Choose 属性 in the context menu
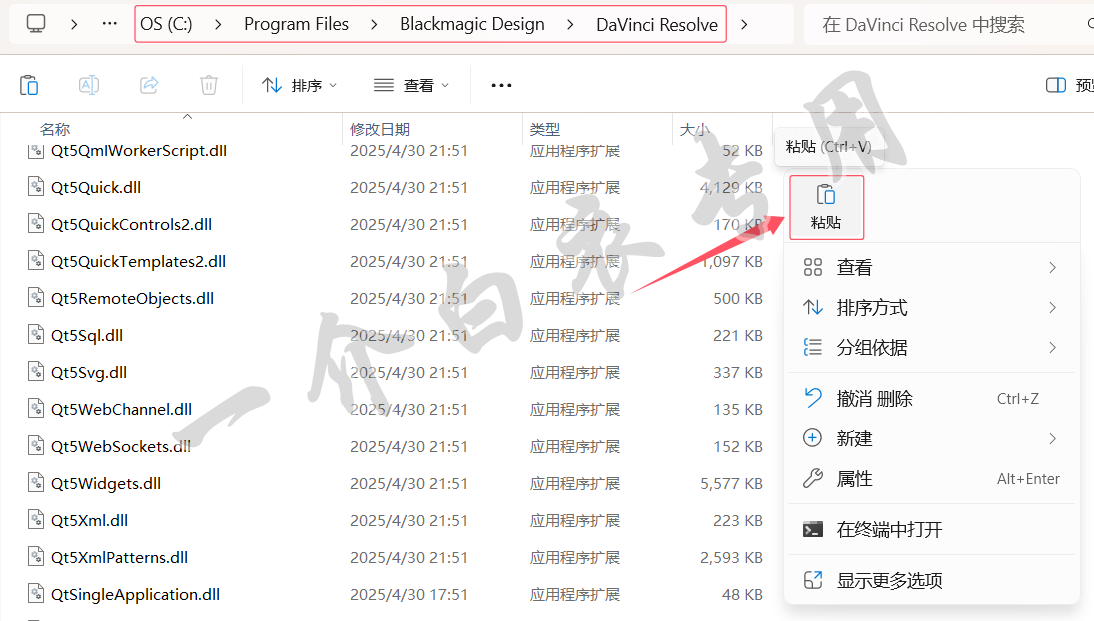 click(x=931, y=479)
